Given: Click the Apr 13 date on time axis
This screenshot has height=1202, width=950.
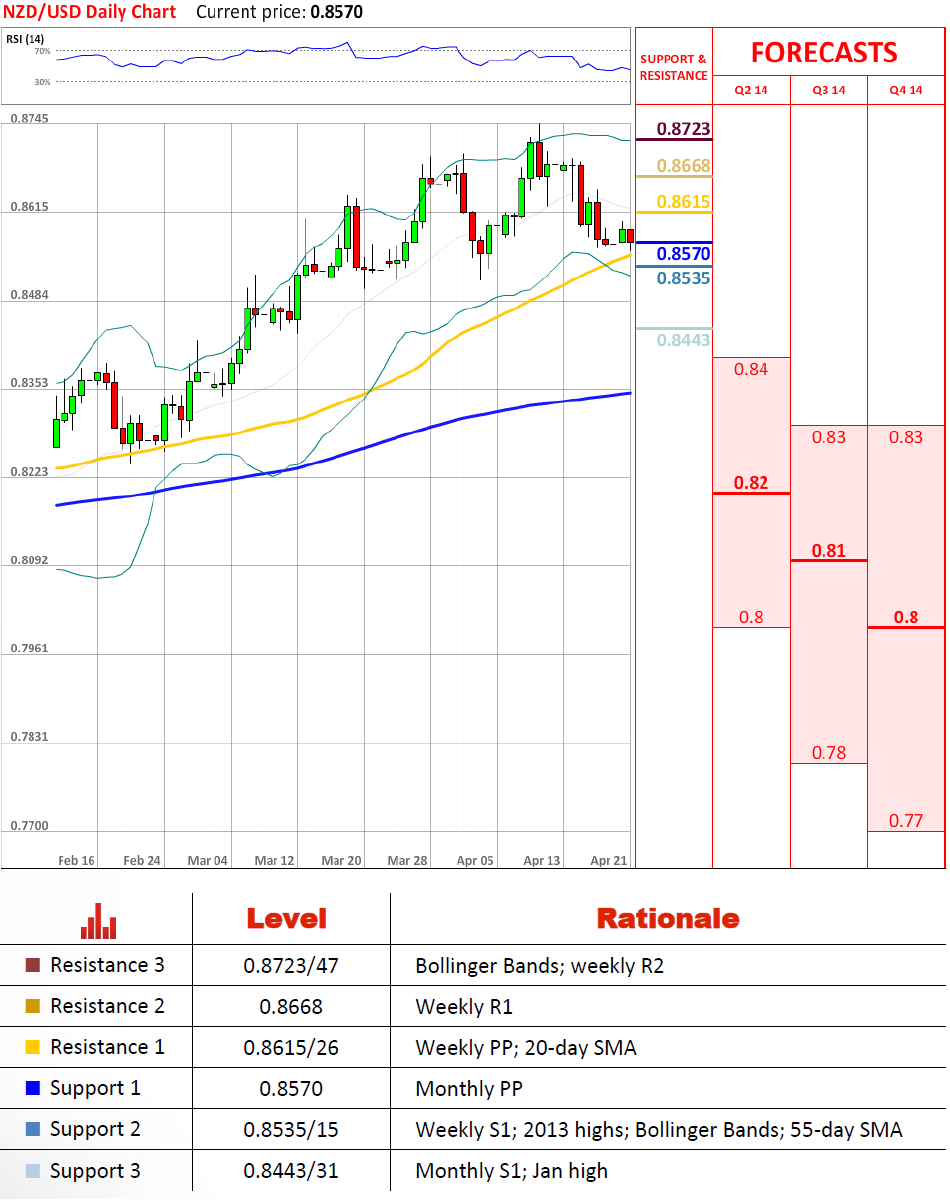Looking at the screenshot, I should (541, 860).
